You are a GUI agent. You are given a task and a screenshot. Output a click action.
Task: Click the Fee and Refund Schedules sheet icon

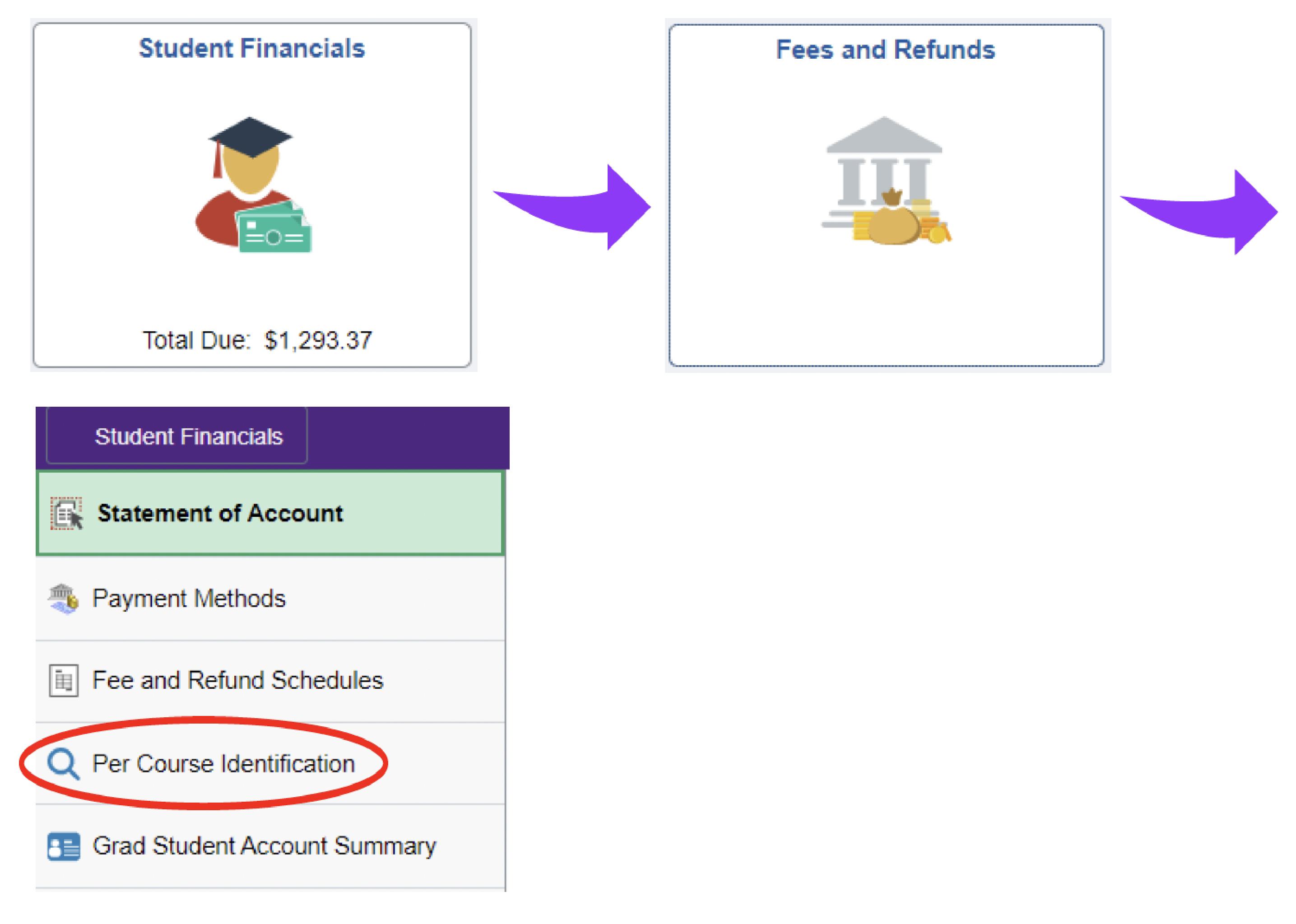64,681
